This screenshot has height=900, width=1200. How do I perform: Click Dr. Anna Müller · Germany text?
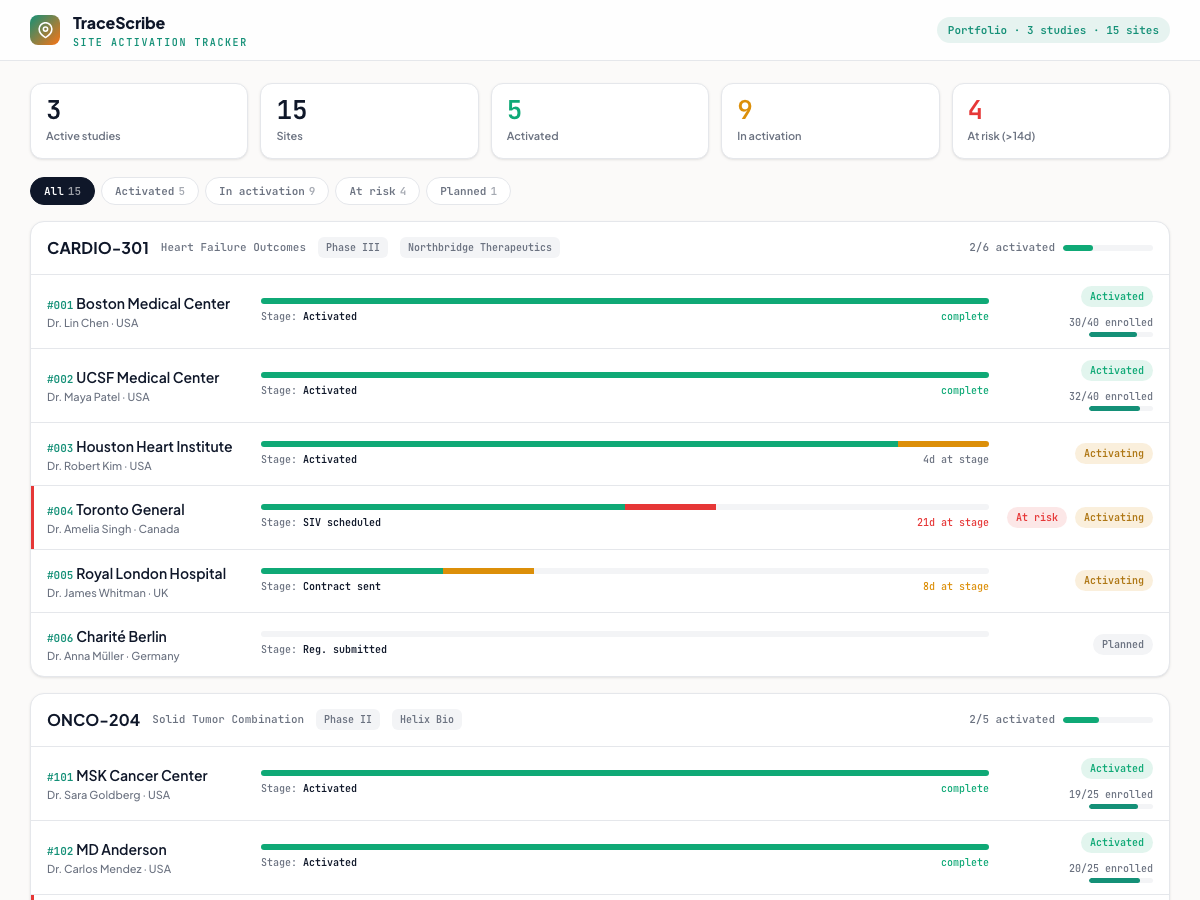point(113,656)
